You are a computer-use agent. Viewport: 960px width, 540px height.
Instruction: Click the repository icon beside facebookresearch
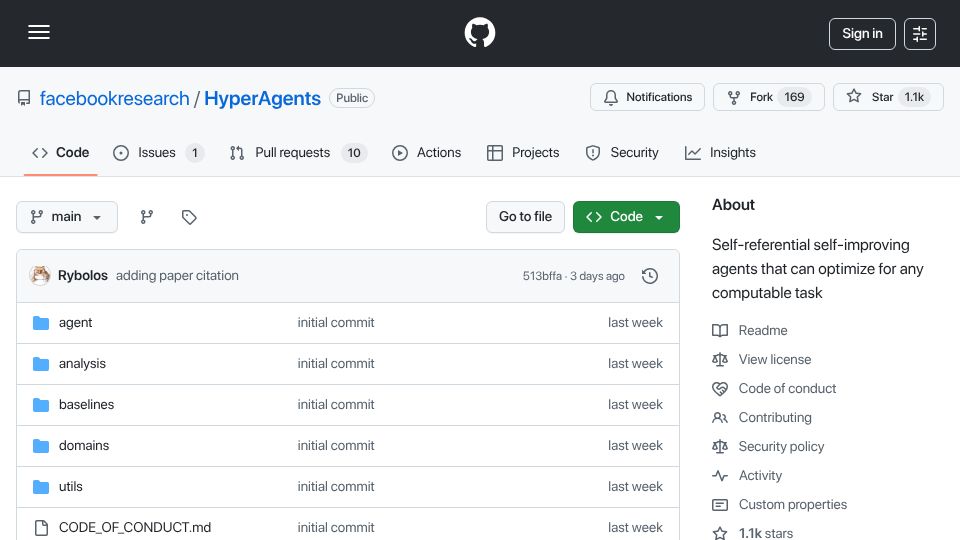(x=24, y=98)
